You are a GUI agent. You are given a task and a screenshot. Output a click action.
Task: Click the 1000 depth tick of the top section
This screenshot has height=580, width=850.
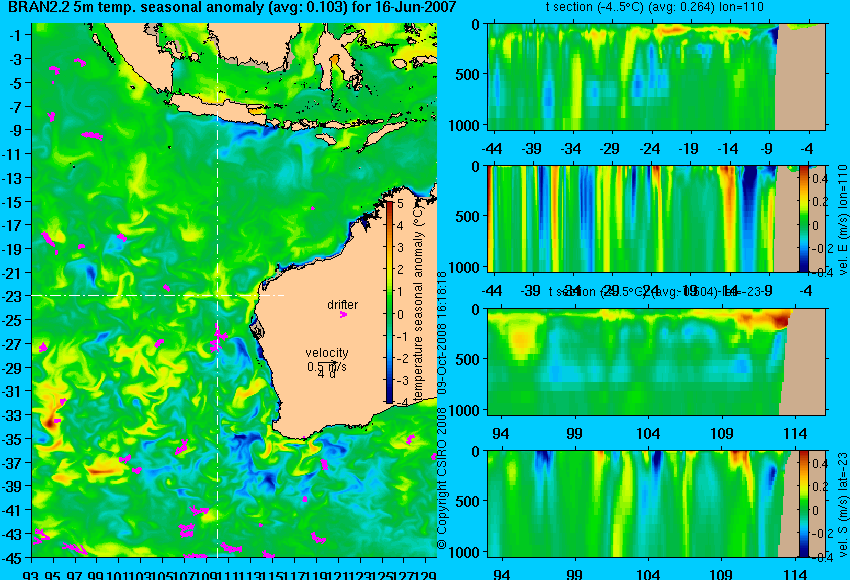click(465, 125)
